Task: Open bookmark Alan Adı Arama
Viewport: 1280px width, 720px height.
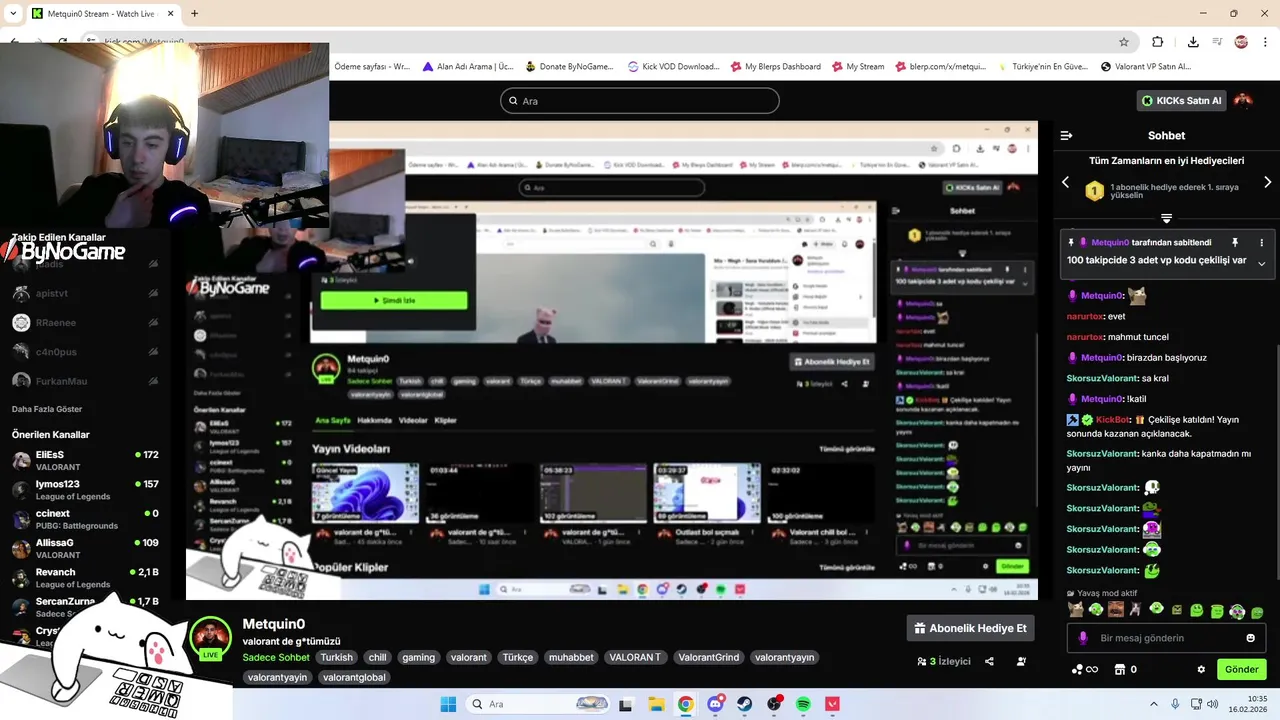Action: pos(467,67)
